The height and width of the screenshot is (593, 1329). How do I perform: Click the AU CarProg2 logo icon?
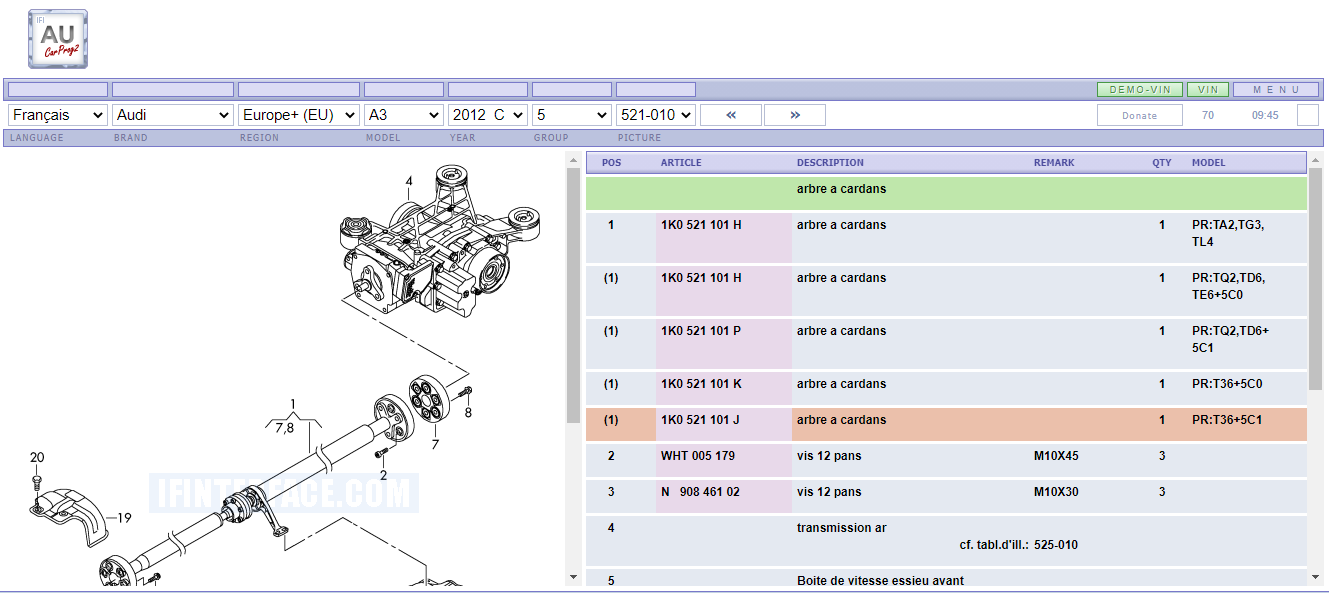[58, 39]
